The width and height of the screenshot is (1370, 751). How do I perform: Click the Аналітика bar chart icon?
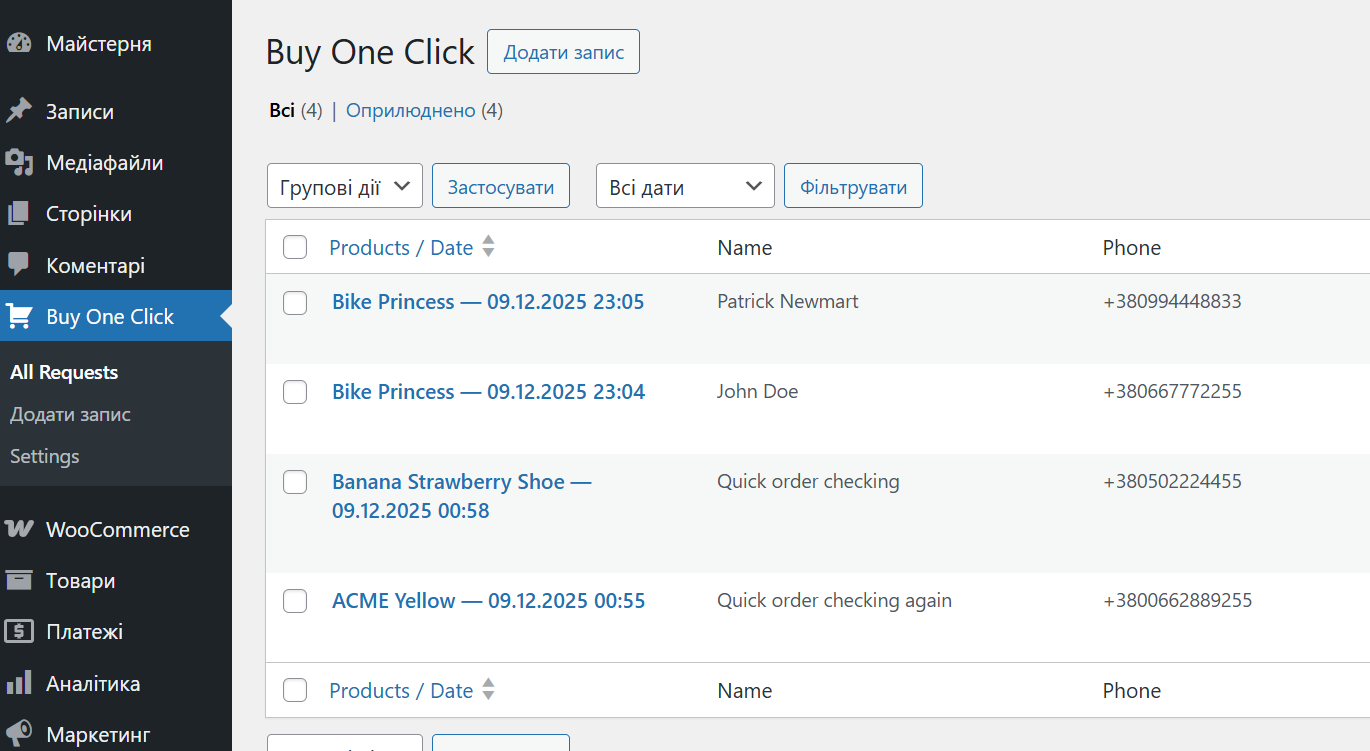[x=18, y=684]
